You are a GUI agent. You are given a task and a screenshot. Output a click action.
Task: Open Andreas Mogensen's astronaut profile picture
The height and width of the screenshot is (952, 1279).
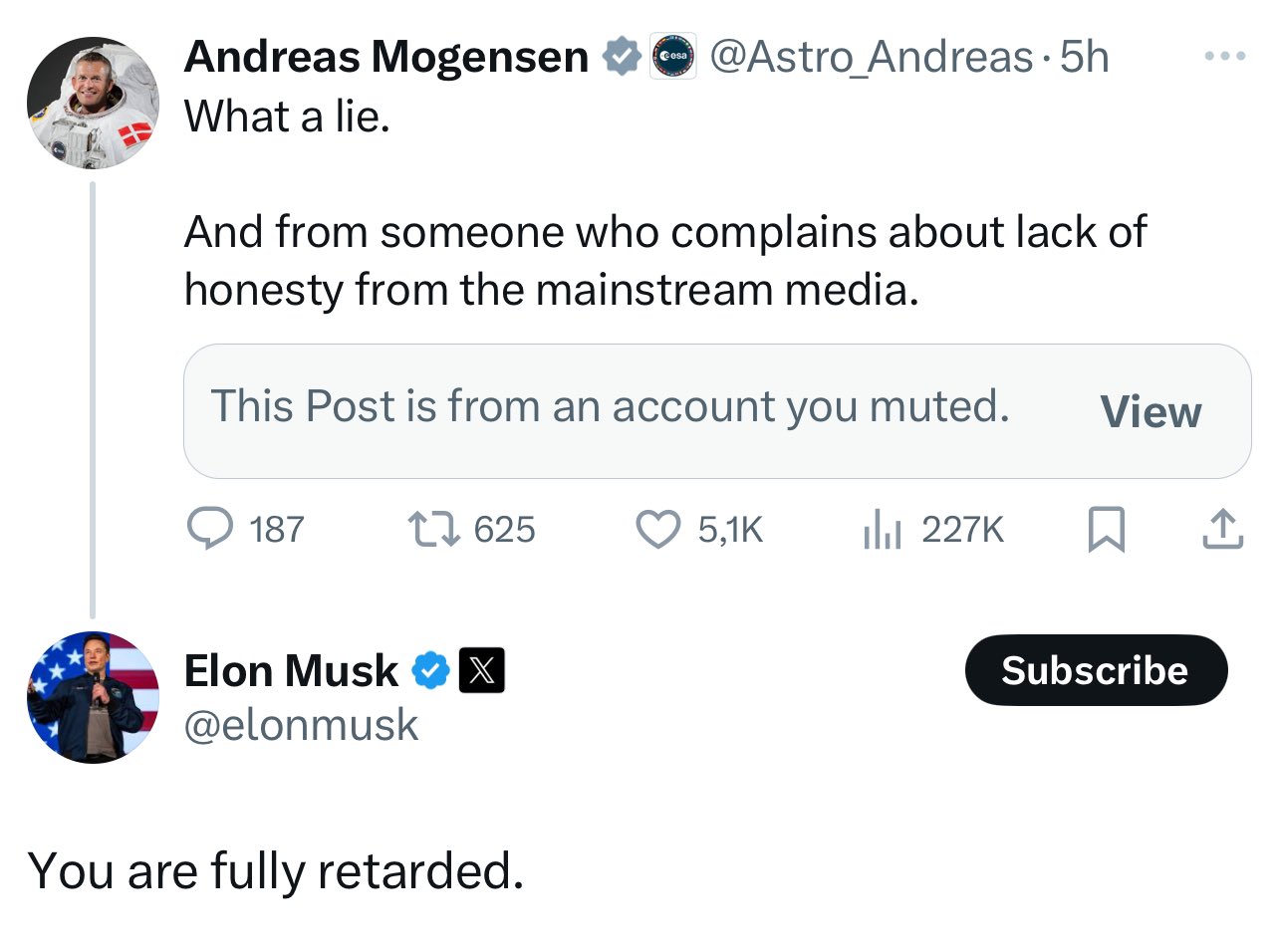coord(93,104)
